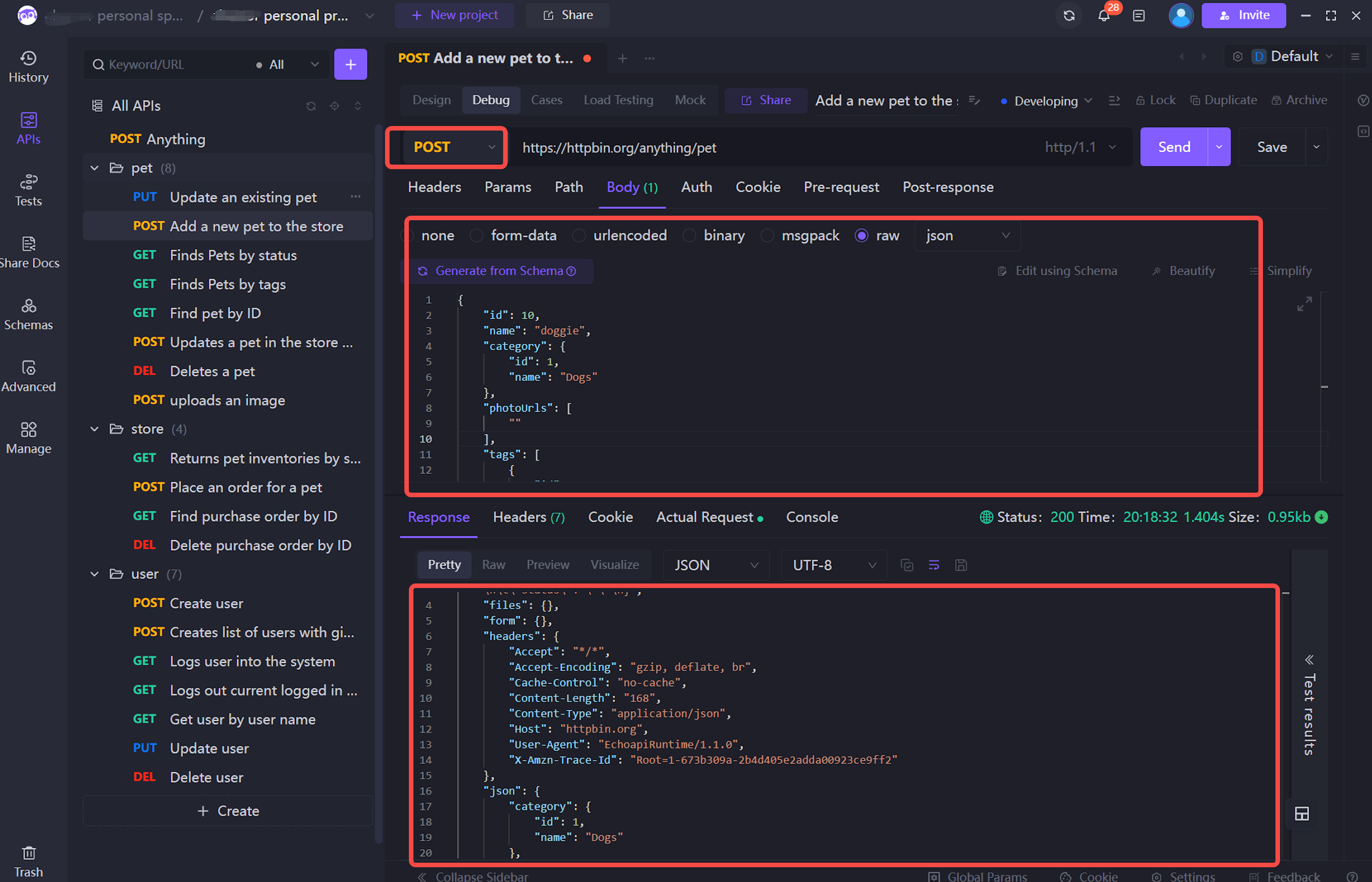This screenshot has width=1372, height=882.
Task: Select the msgpack body type
Action: coord(800,236)
